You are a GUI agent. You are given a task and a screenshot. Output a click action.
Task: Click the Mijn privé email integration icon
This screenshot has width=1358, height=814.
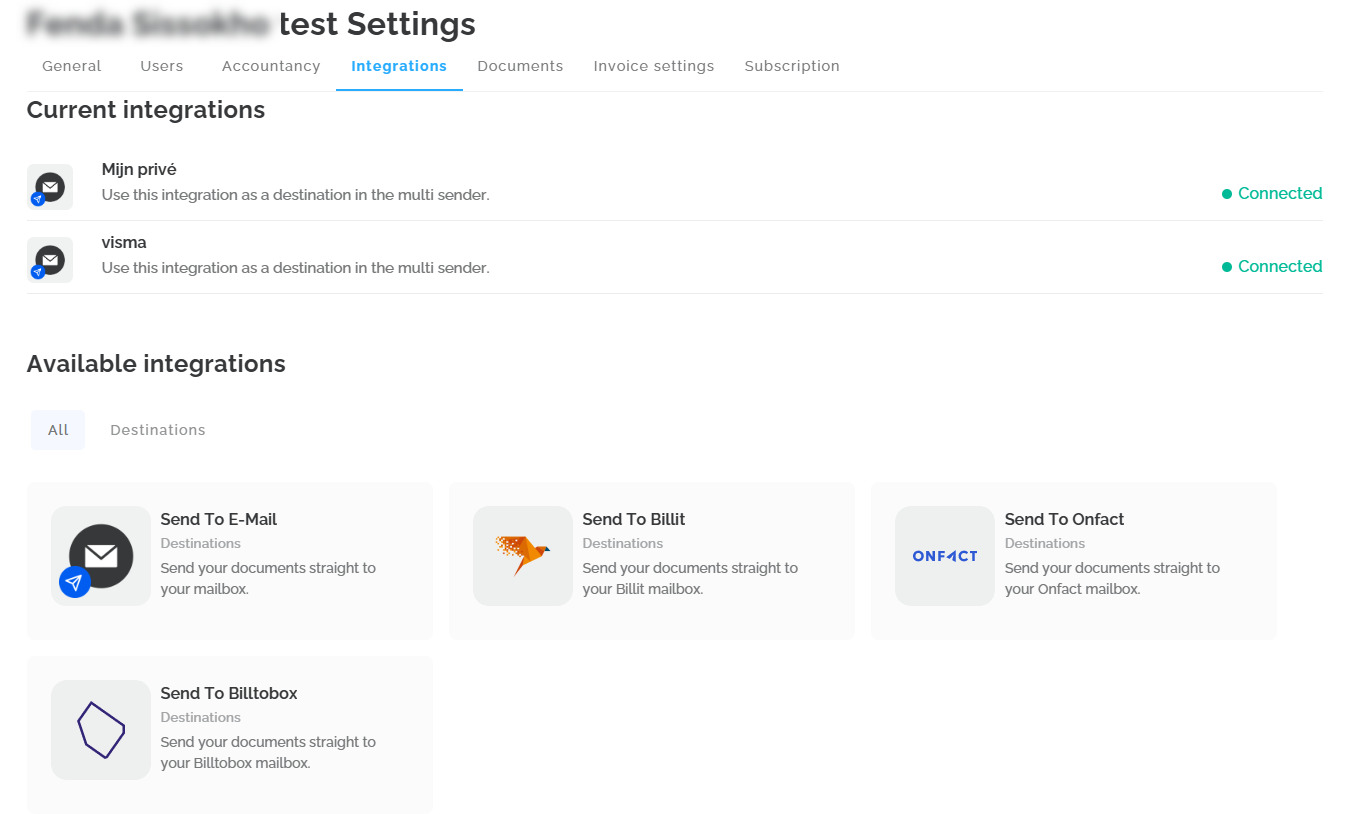pyautogui.click(x=50, y=187)
